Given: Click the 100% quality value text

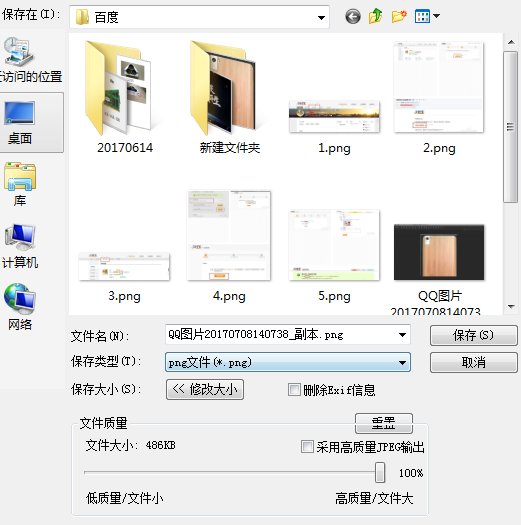Looking at the screenshot, I should tap(411, 473).
